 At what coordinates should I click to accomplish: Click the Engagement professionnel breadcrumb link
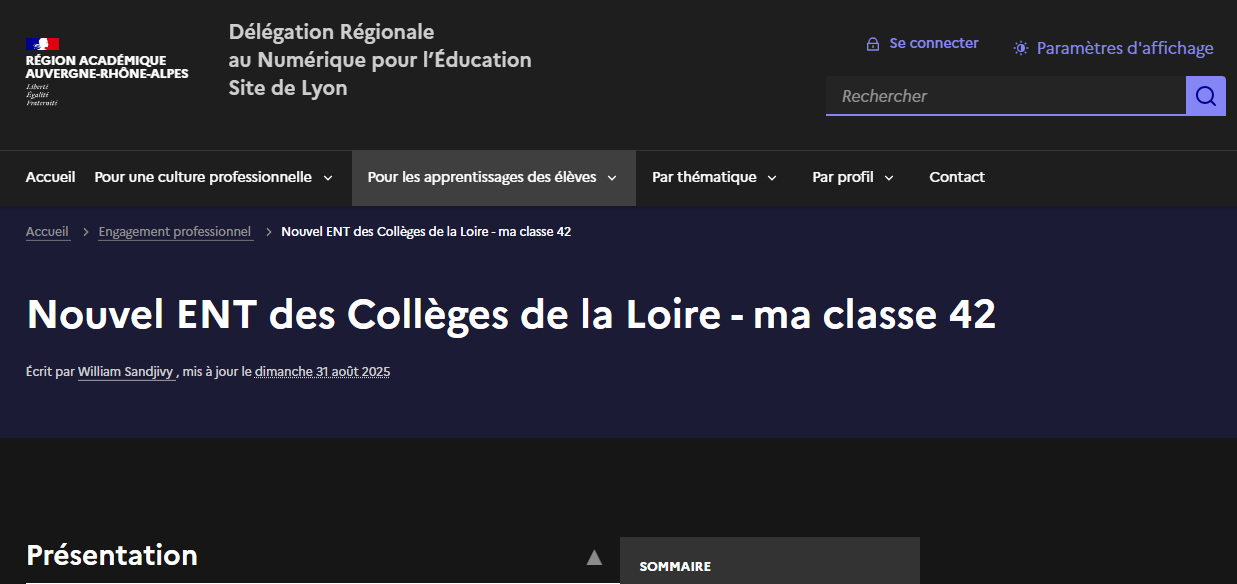coord(175,231)
